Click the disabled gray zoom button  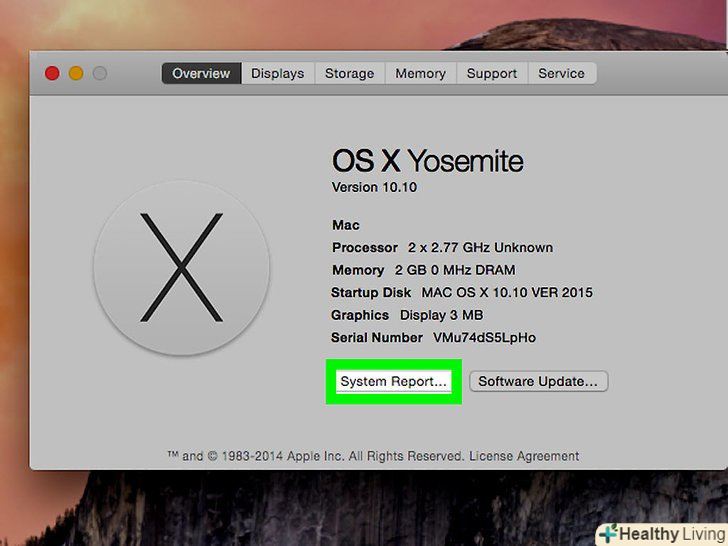click(x=100, y=73)
